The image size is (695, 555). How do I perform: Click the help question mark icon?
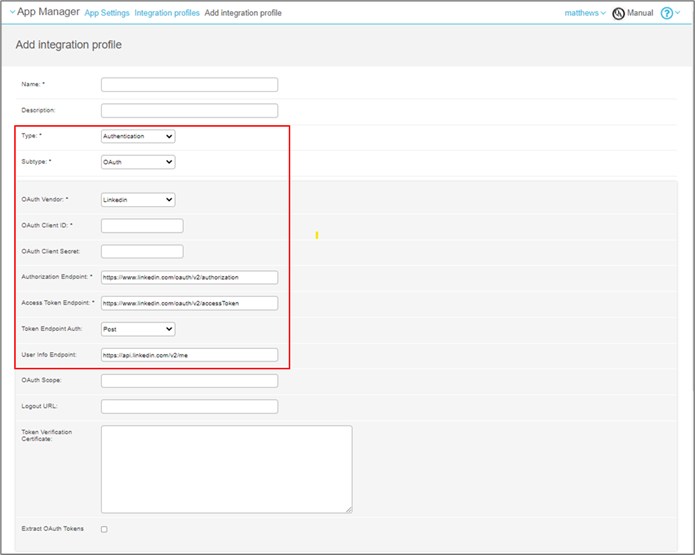pyautogui.click(x=667, y=13)
